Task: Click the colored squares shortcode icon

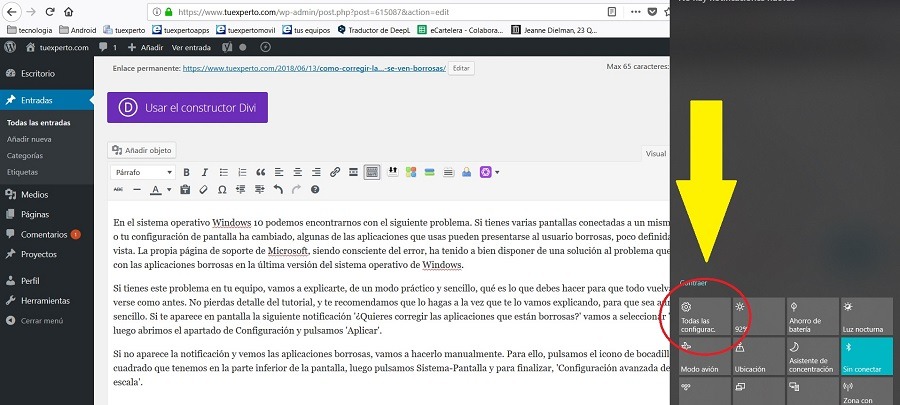Action: pyautogui.click(x=410, y=172)
